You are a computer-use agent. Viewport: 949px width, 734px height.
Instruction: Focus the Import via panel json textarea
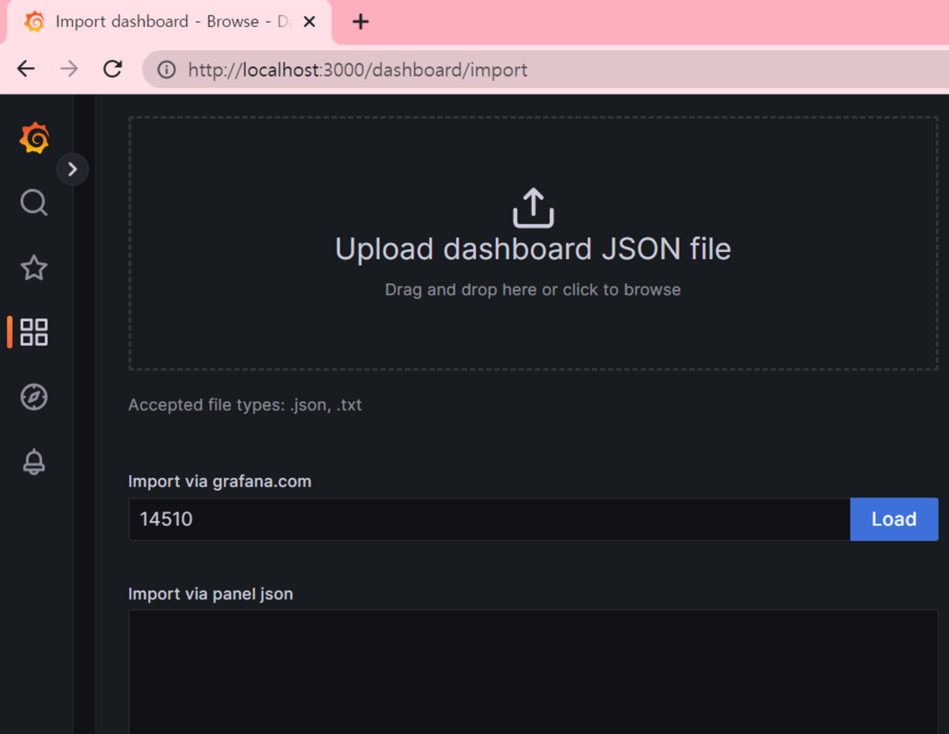tap(533, 672)
